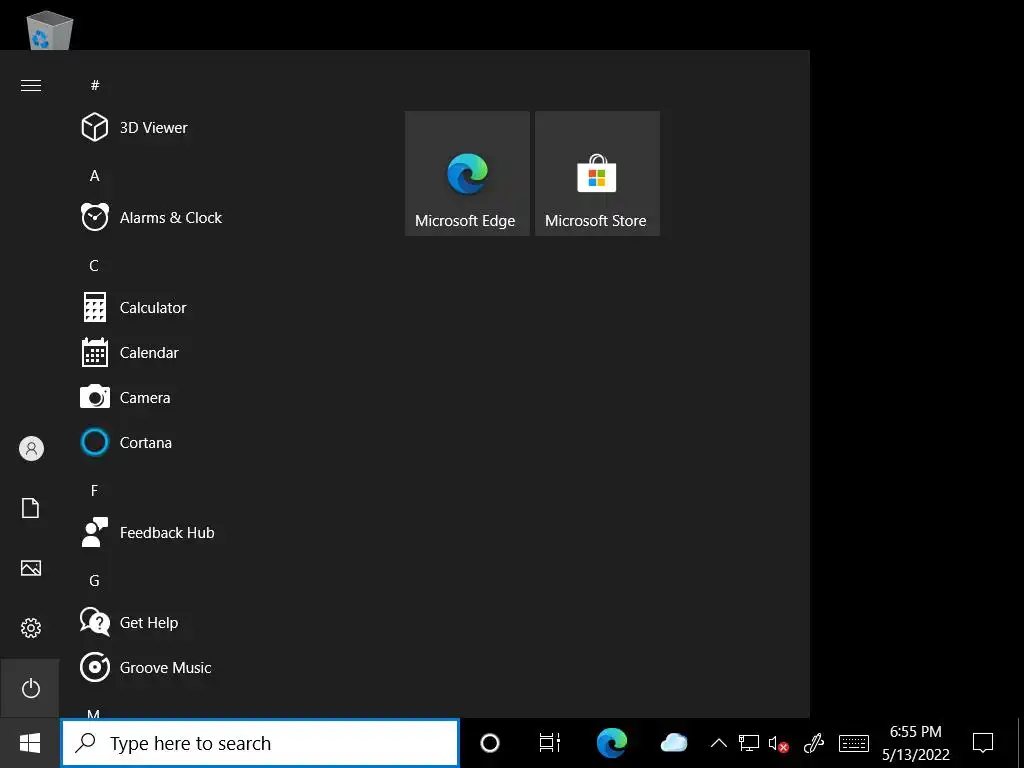Open the Action Center notifications
The width and height of the screenshot is (1024, 768).
983,743
